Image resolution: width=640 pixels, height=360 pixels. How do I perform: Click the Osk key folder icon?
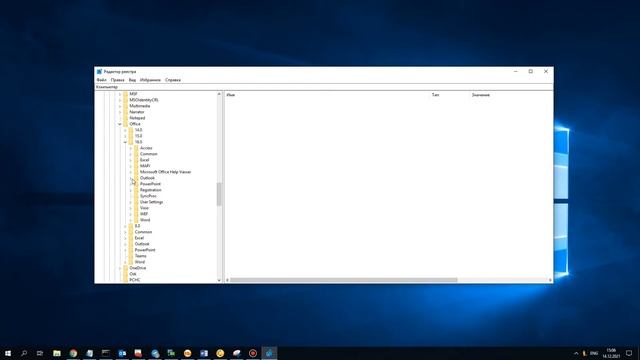tap(126, 274)
